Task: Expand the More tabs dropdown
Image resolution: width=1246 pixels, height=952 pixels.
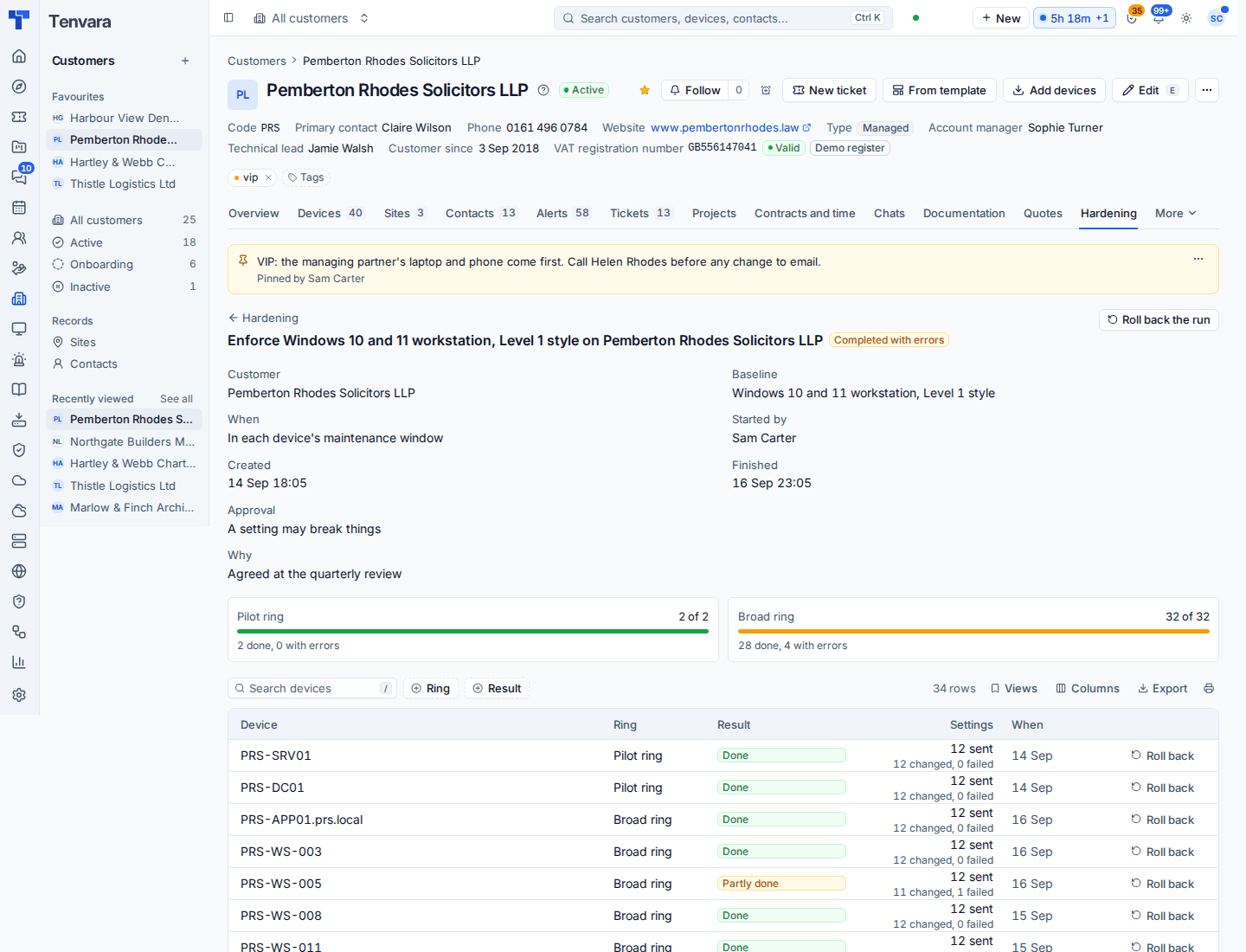Action: point(1176,213)
